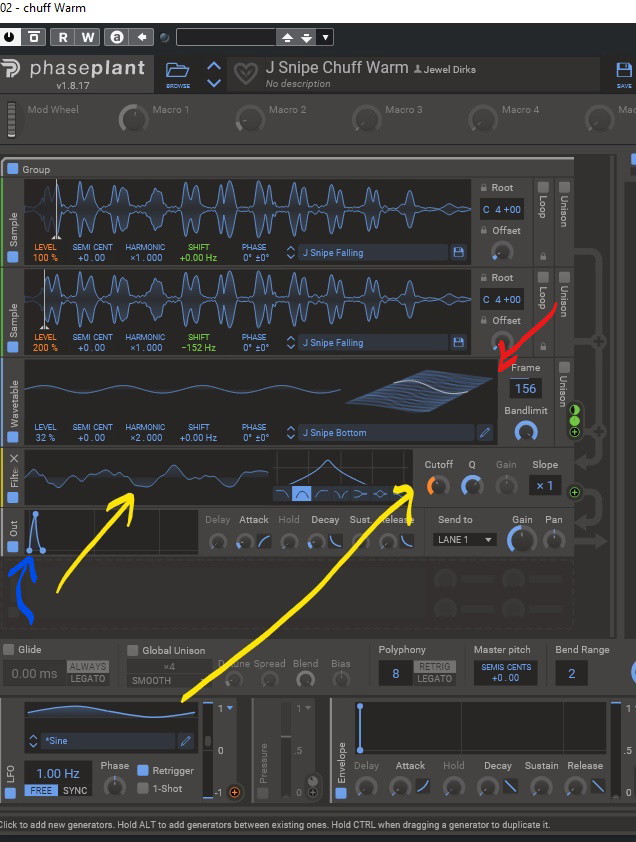The height and width of the screenshot is (842, 636).
Task: Click the Bend Range value 2
Action: pos(572,673)
